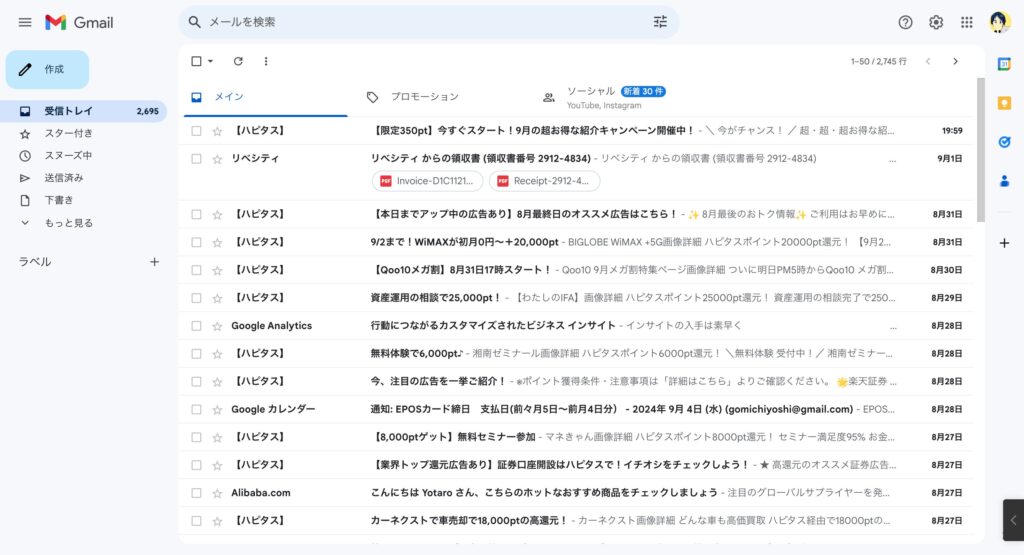Screen dimensions: 1024x555
Task: Click the mail list vertical scrollbar
Action: pyautogui.click(x=980, y=150)
